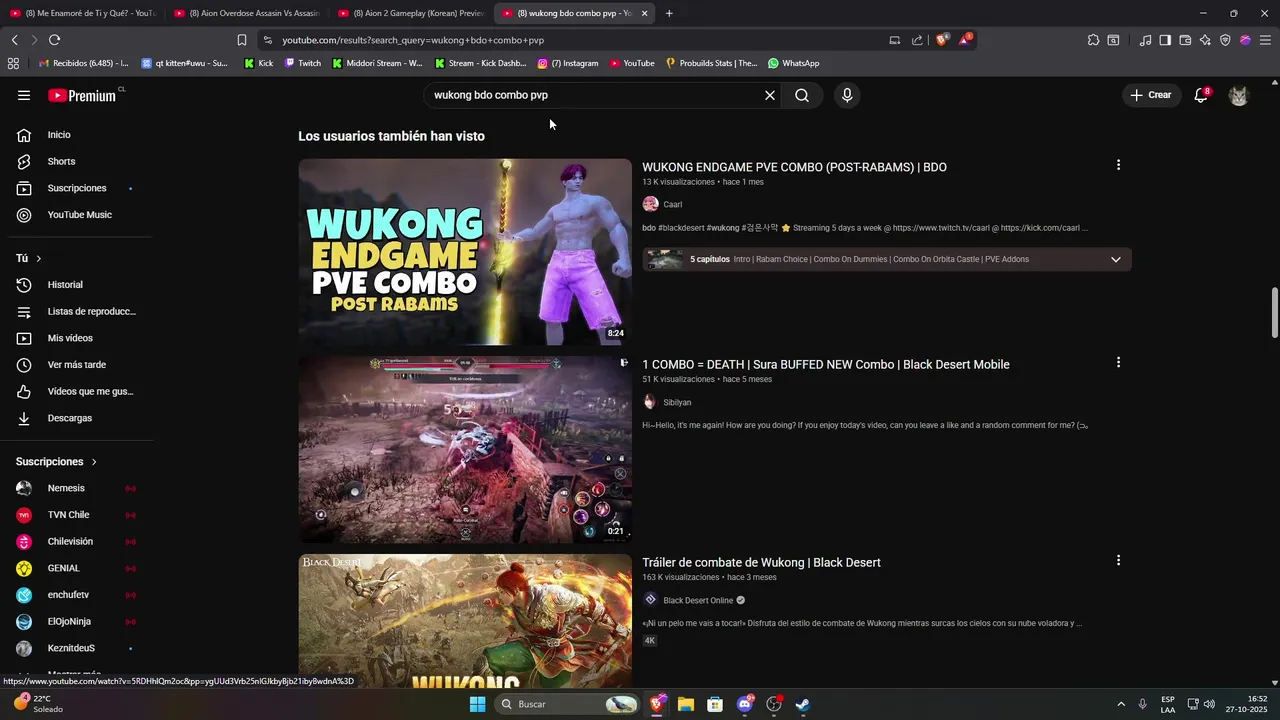Image resolution: width=1280 pixels, height=720 pixels.
Task: Expand the Suscripciones section heading
Action: click(x=56, y=462)
